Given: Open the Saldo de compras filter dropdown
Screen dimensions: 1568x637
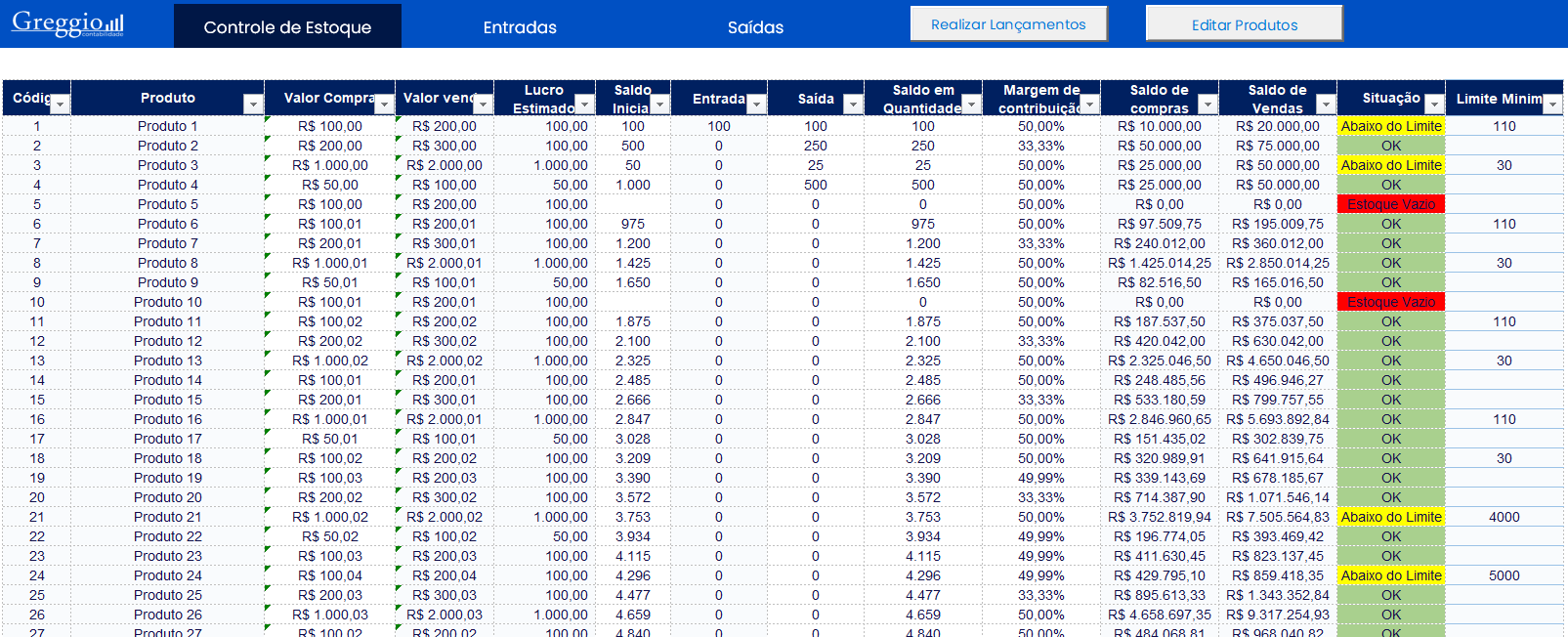Looking at the screenshot, I should point(1208,105).
